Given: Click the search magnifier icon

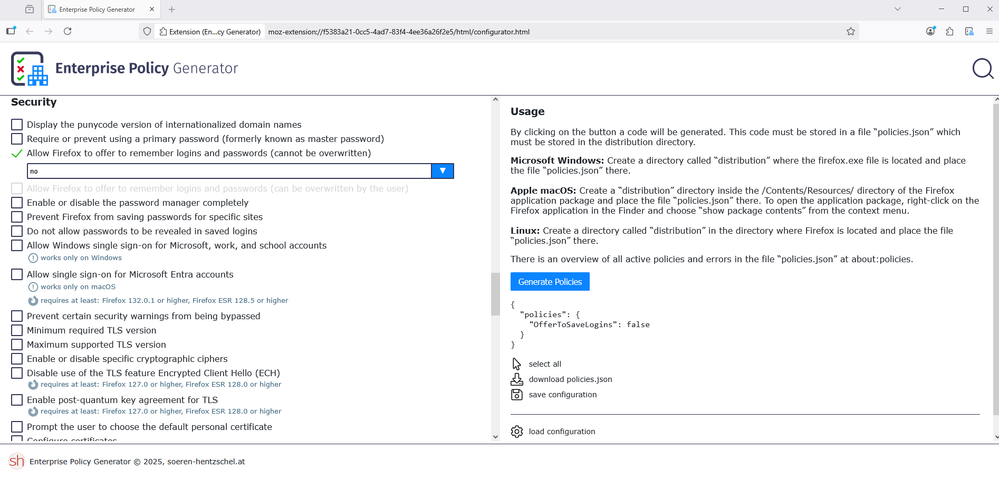Looking at the screenshot, I should click(x=982, y=69).
